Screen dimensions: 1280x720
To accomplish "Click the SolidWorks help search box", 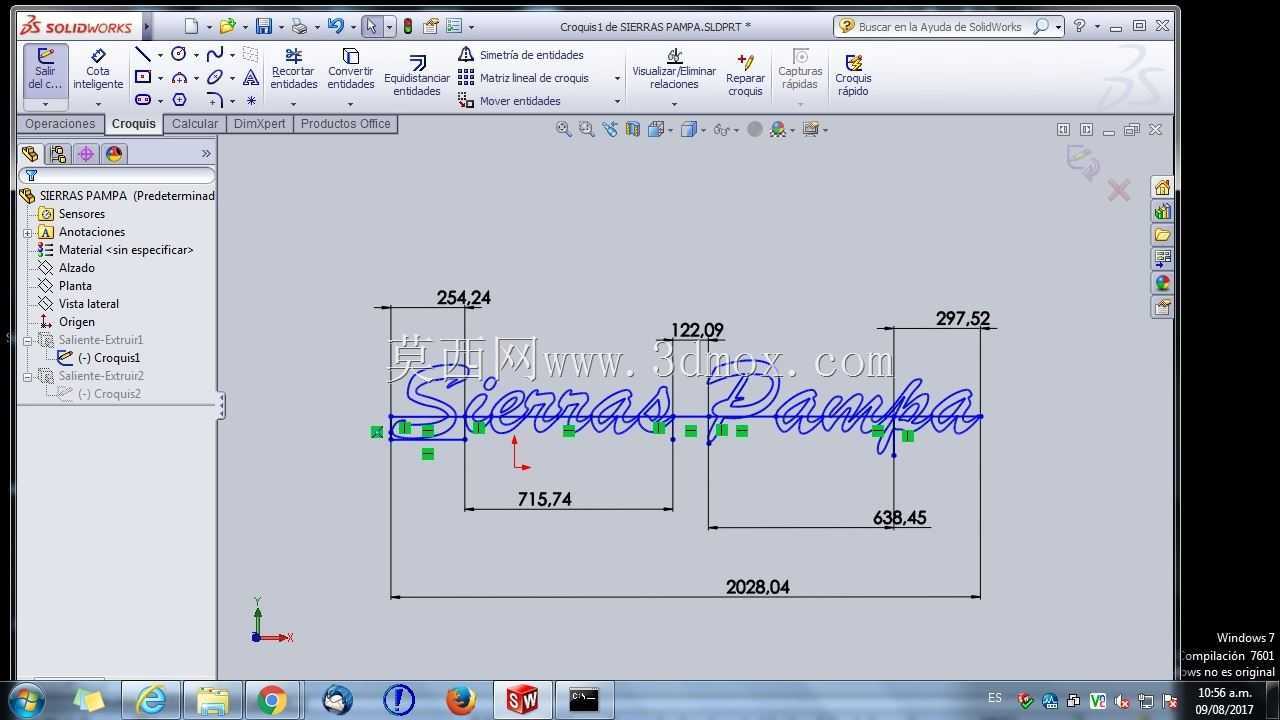I will pyautogui.click(x=947, y=27).
